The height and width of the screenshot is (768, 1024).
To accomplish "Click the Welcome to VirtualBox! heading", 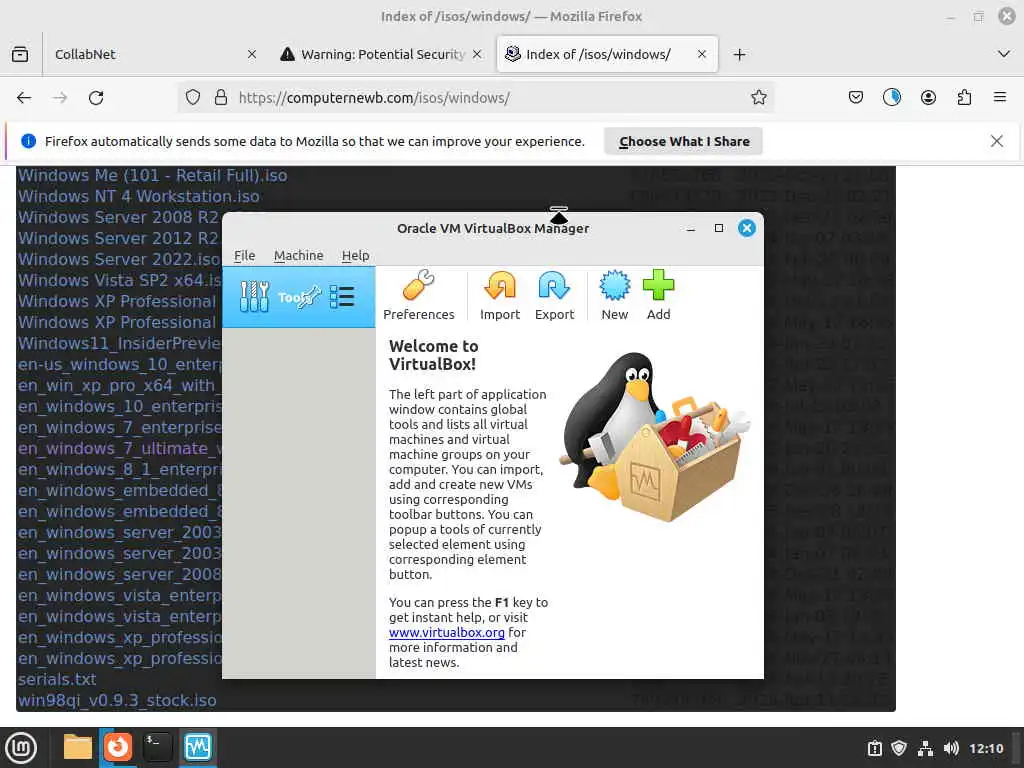I will [434, 355].
